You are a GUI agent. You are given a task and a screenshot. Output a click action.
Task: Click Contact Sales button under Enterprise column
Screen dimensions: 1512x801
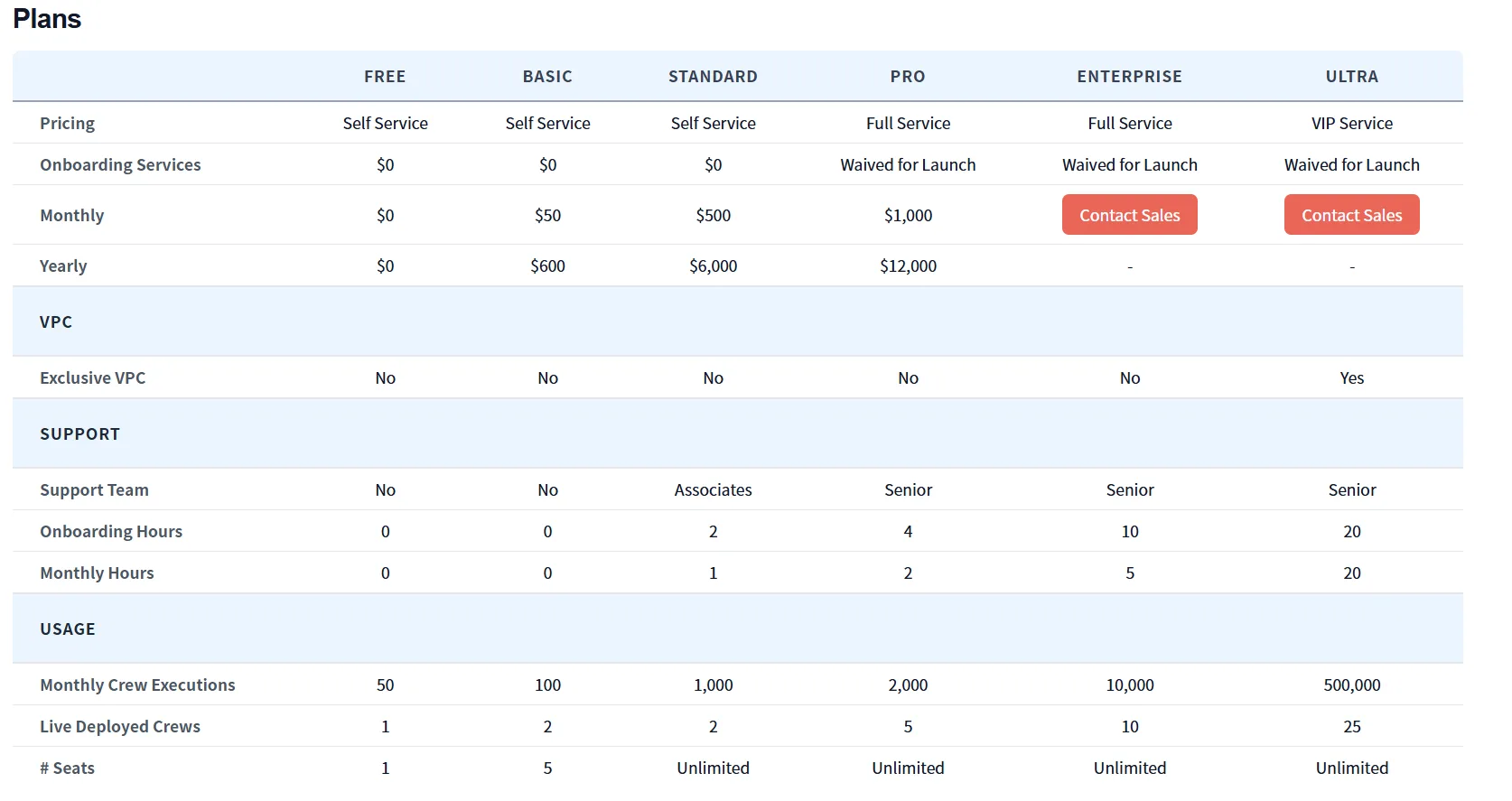pyautogui.click(x=1129, y=215)
